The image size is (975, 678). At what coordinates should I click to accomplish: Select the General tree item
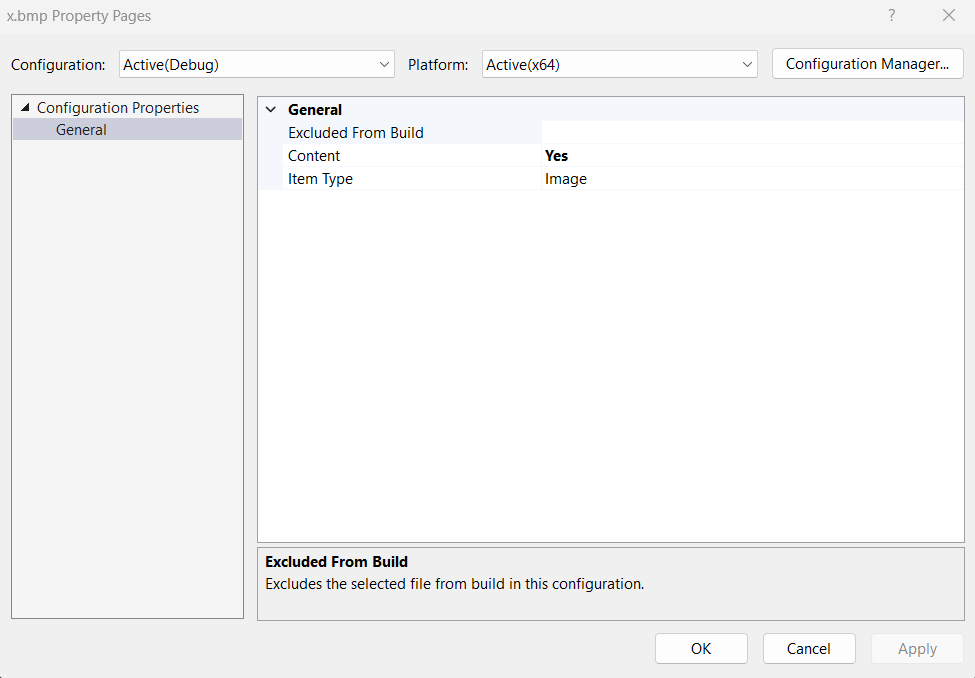81,130
